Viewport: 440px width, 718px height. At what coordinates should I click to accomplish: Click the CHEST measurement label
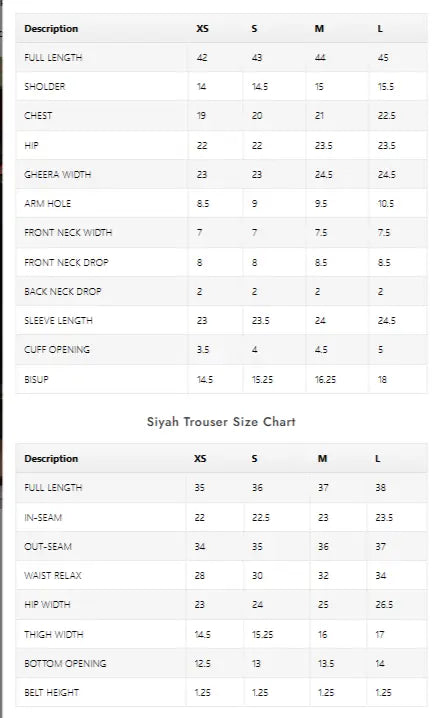point(38,115)
